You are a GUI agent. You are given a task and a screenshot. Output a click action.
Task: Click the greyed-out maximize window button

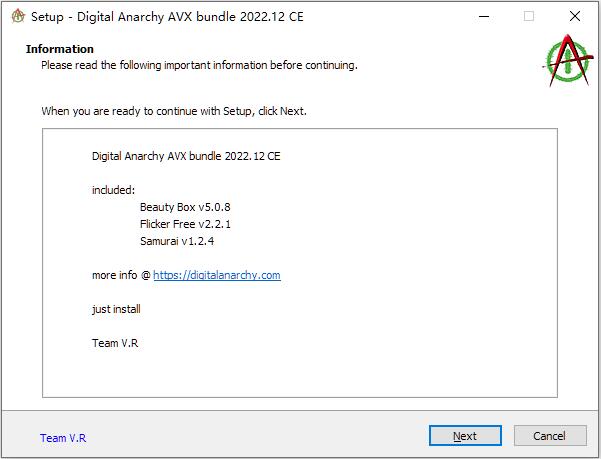[529, 16]
